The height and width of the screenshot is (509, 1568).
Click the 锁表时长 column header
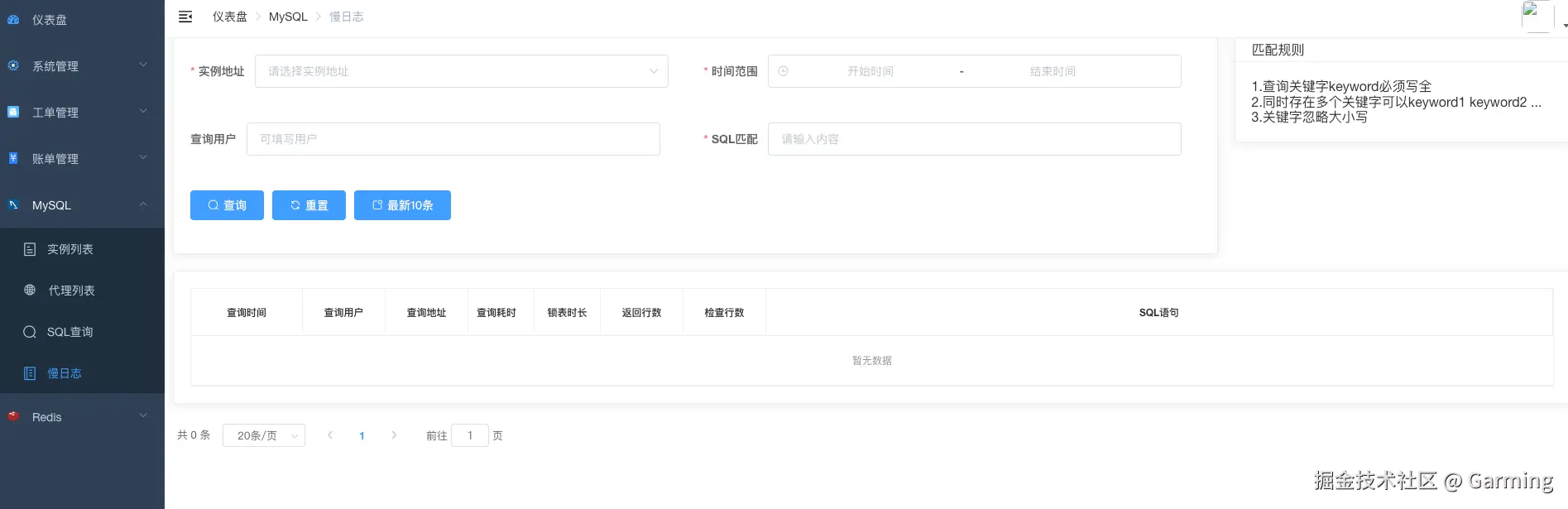(567, 313)
